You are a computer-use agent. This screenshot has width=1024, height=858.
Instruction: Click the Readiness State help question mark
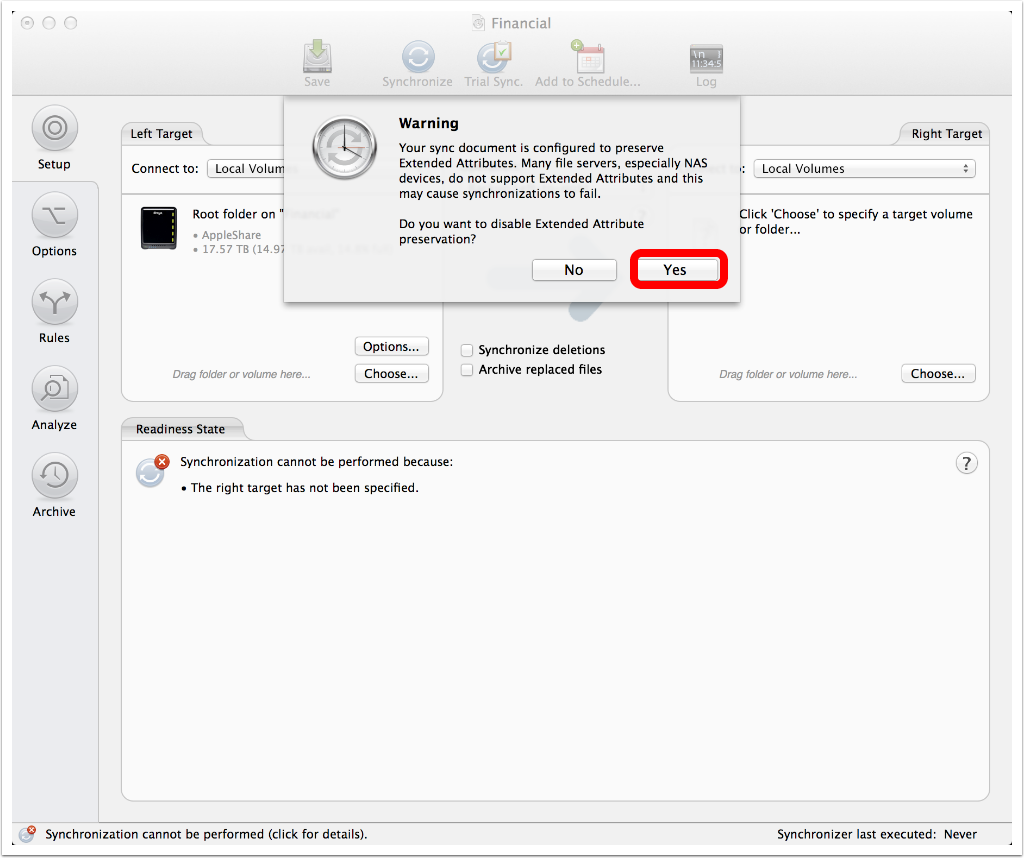pyautogui.click(x=966, y=464)
